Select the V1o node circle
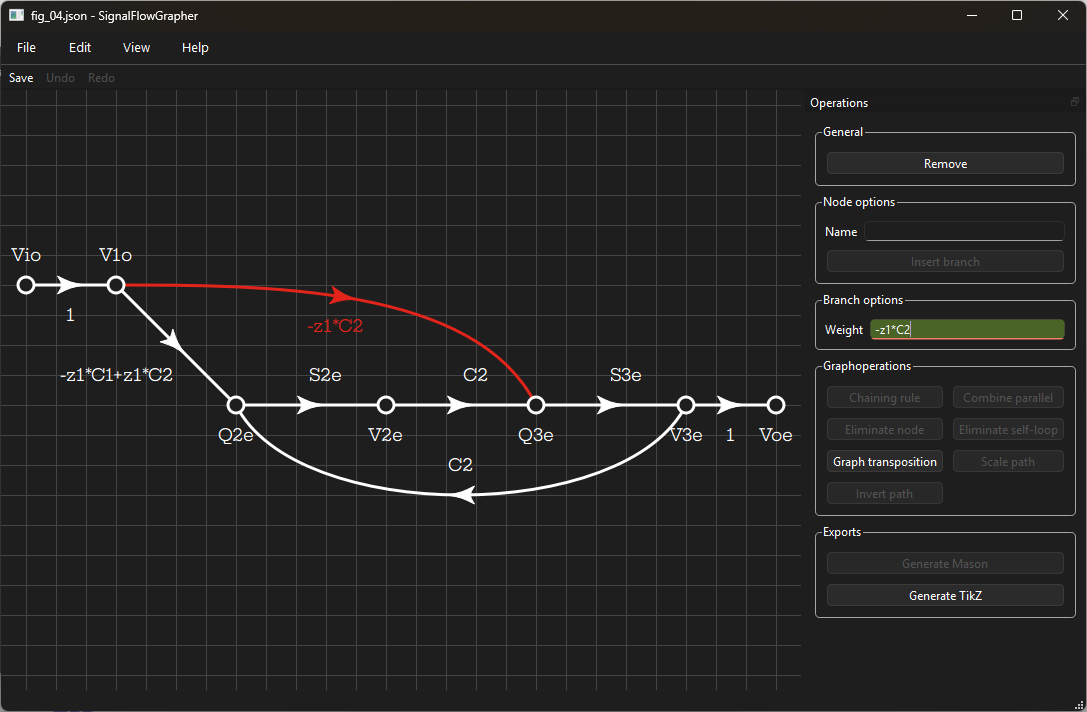This screenshot has width=1087, height=712. coord(116,285)
